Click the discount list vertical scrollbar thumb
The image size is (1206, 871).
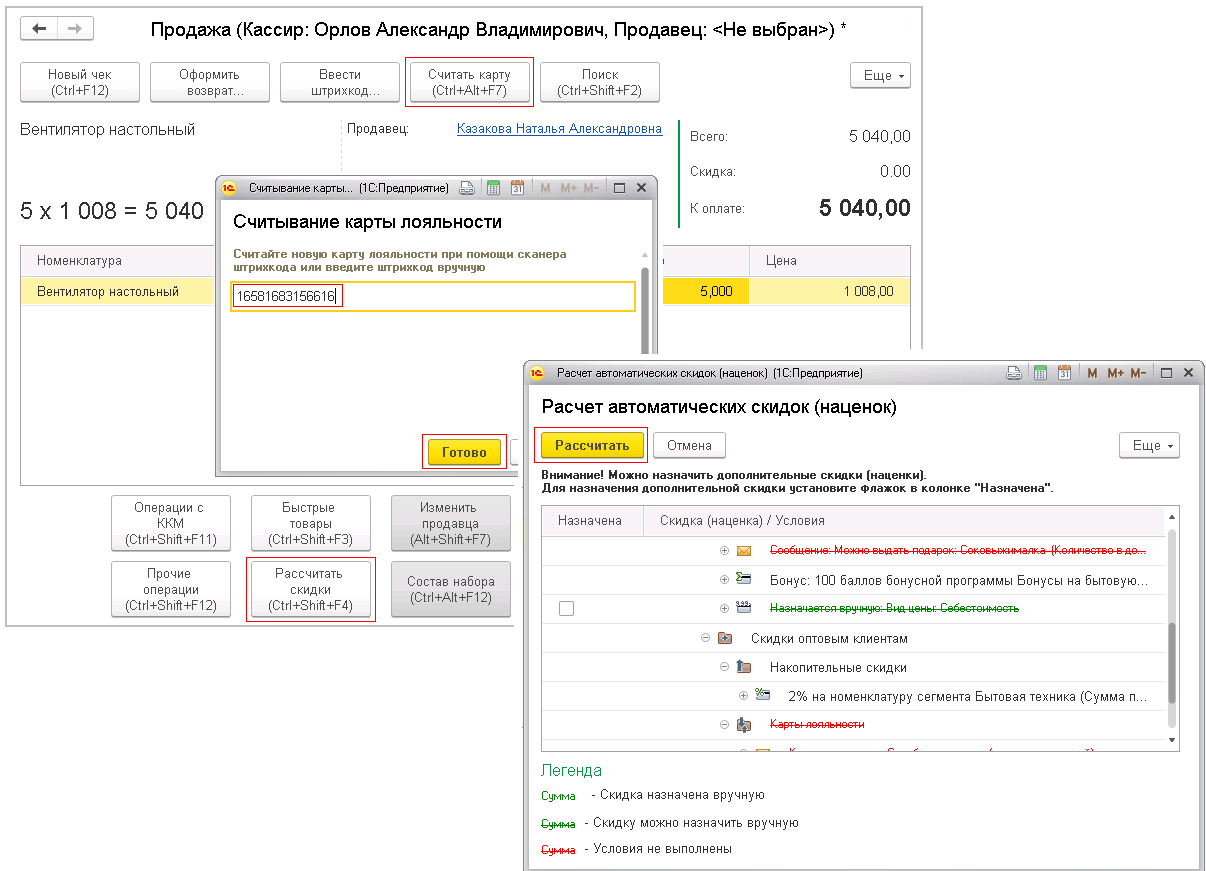pos(1172,665)
